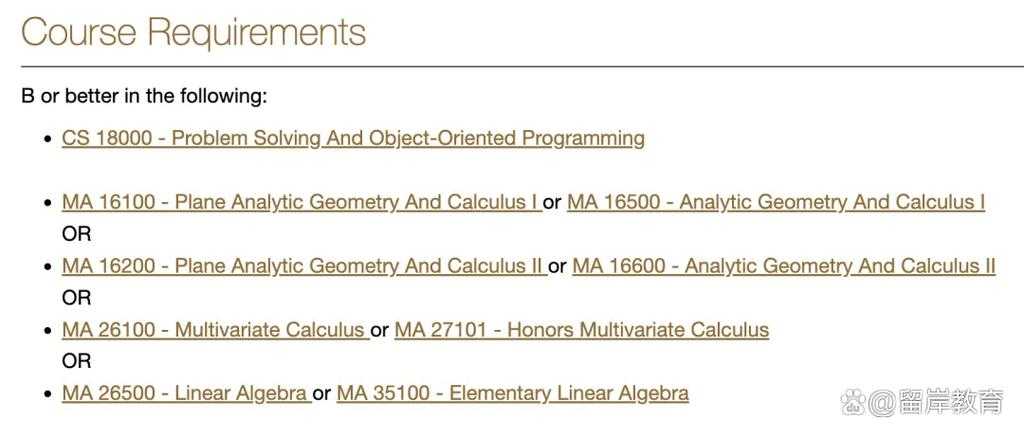Click the OR below the MA 16100 line

point(76,234)
